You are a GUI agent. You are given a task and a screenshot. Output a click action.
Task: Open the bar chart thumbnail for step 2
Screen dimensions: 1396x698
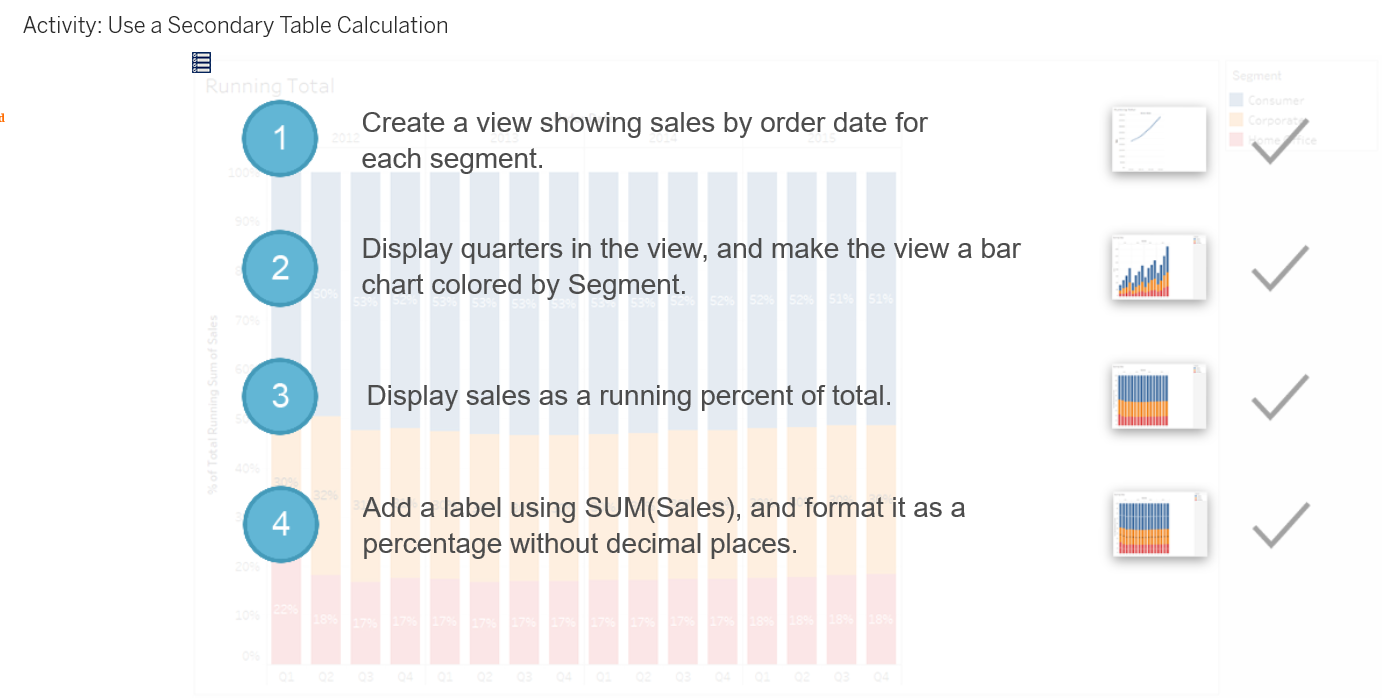point(1159,267)
